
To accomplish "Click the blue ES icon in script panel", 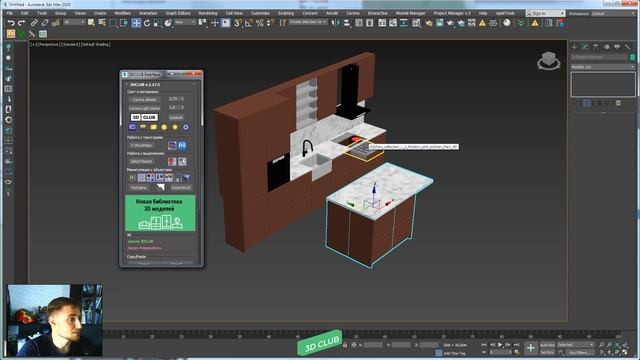I will pyautogui.click(x=132, y=127).
